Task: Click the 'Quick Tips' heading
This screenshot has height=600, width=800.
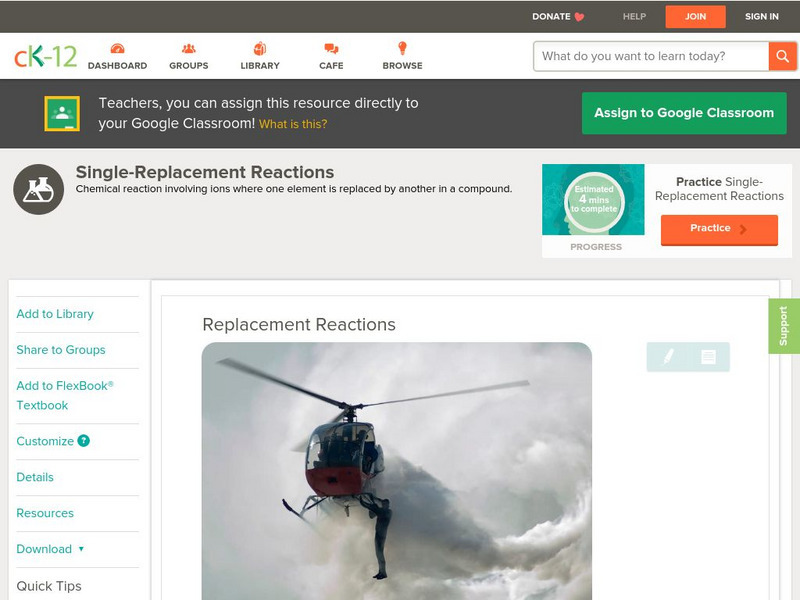Action: pos(49,586)
